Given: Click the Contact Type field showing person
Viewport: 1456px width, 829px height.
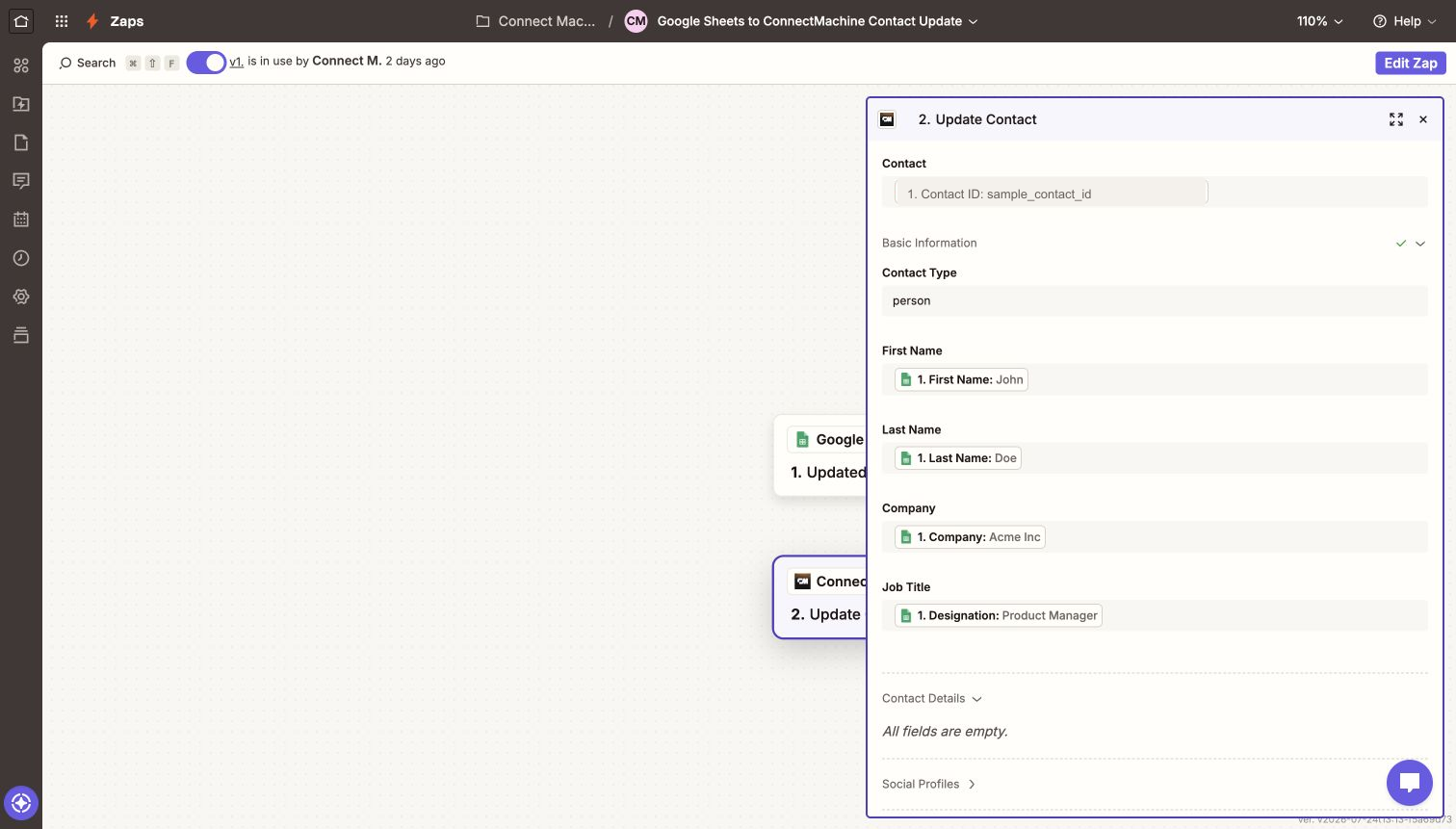Looking at the screenshot, I should click(x=1155, y=300).
